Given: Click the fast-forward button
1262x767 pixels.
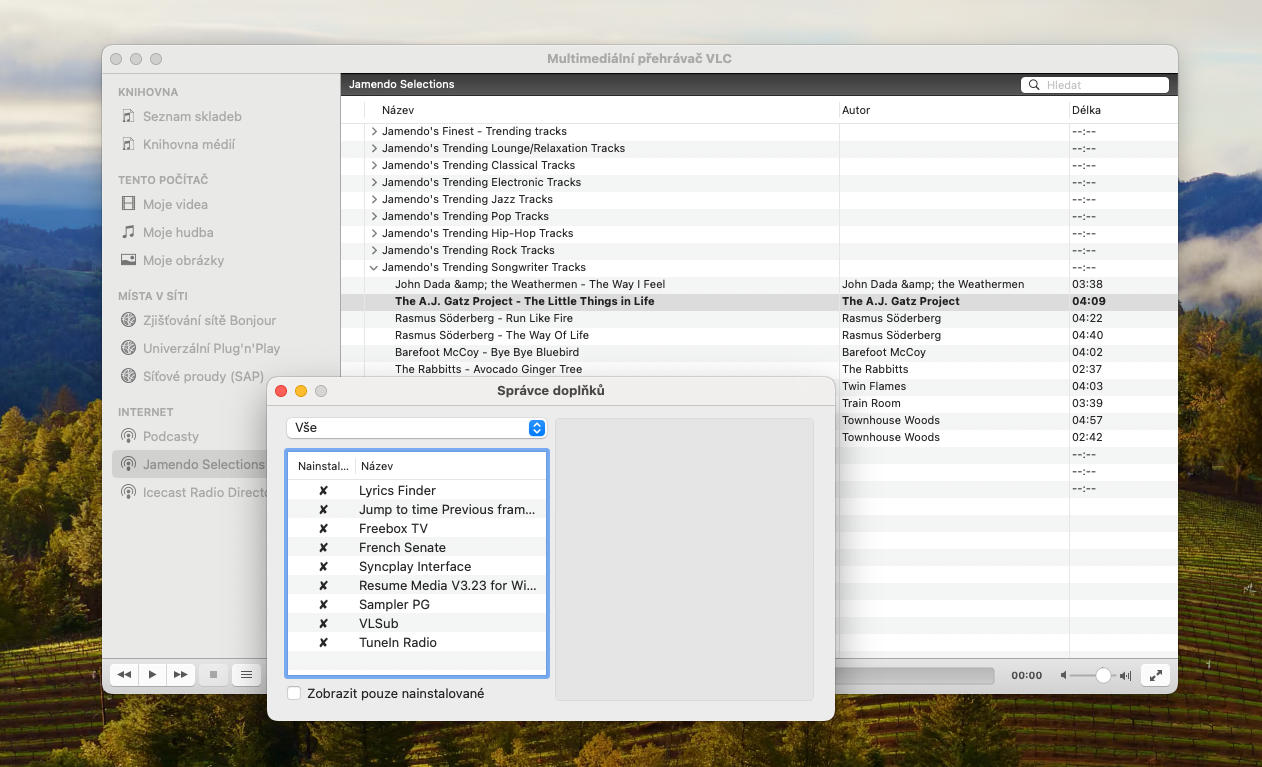Looking at the screenshot, I should tap(180, 675).
